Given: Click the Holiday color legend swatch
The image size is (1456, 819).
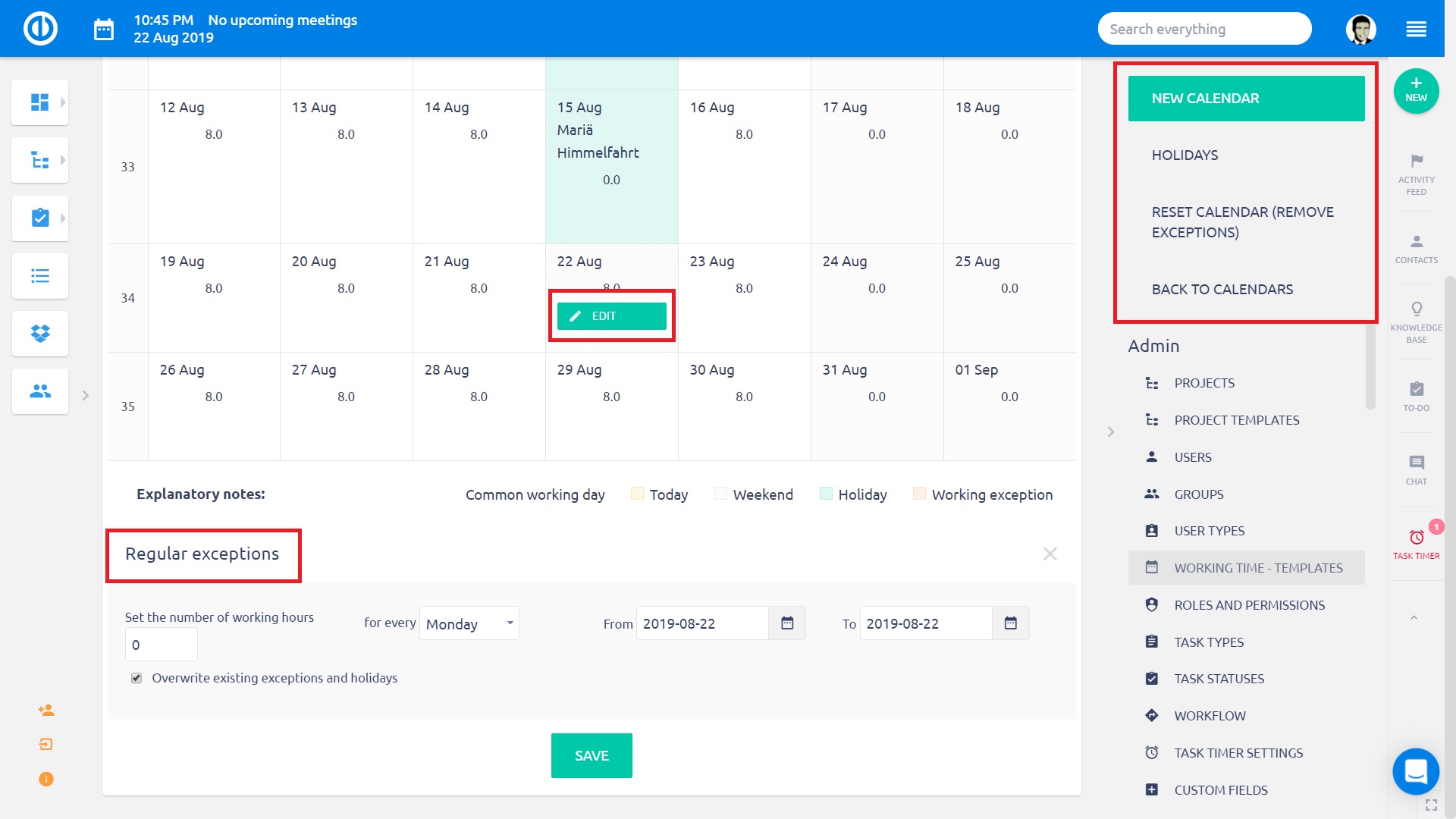Looking at the screenshot, I should [x=826, y=494].
